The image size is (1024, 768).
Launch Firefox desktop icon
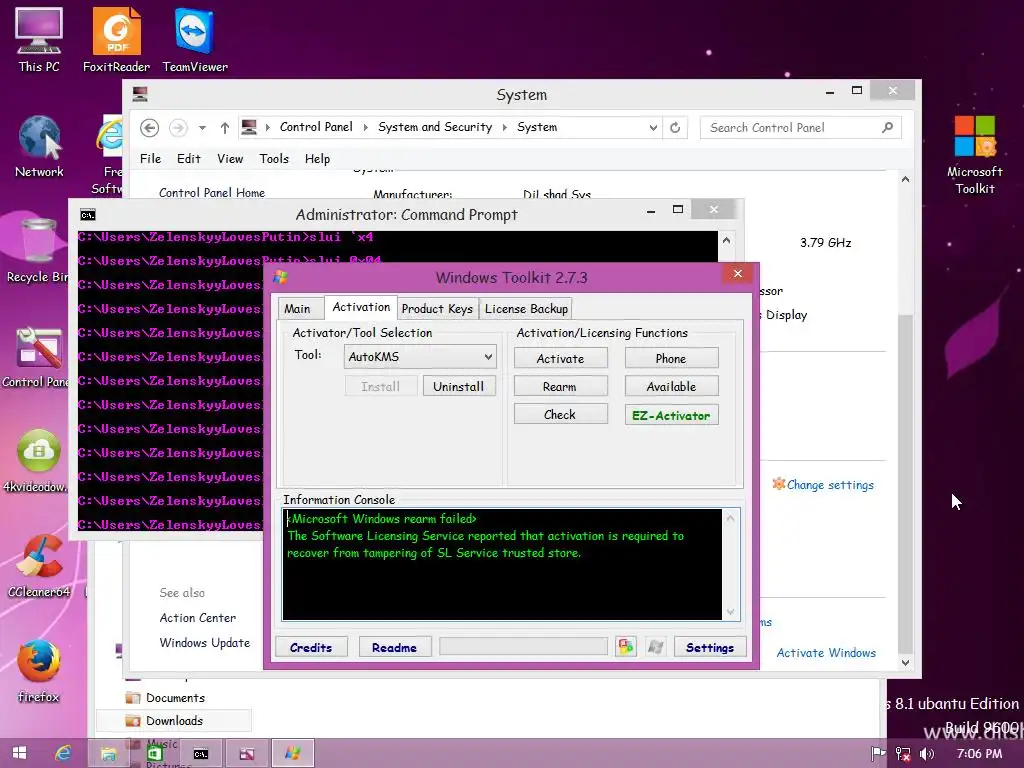39,671
